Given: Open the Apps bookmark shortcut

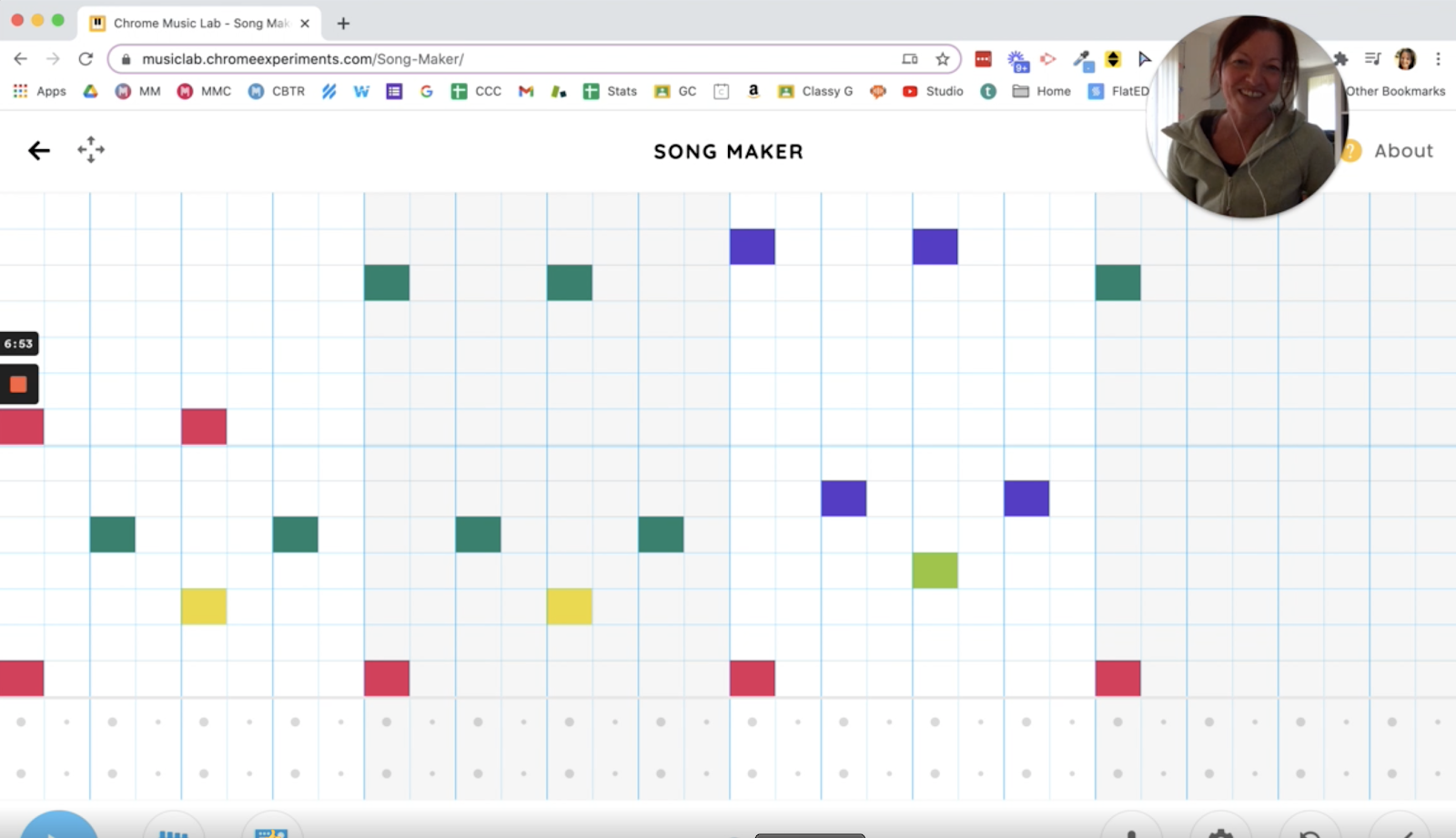Looking at the screenshot, I should click(x=39, y=91).
